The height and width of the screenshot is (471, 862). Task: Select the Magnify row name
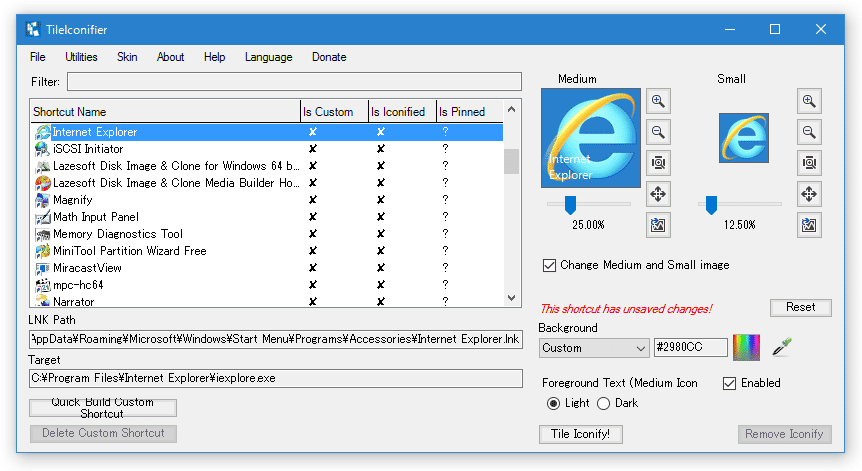(73, 200)
